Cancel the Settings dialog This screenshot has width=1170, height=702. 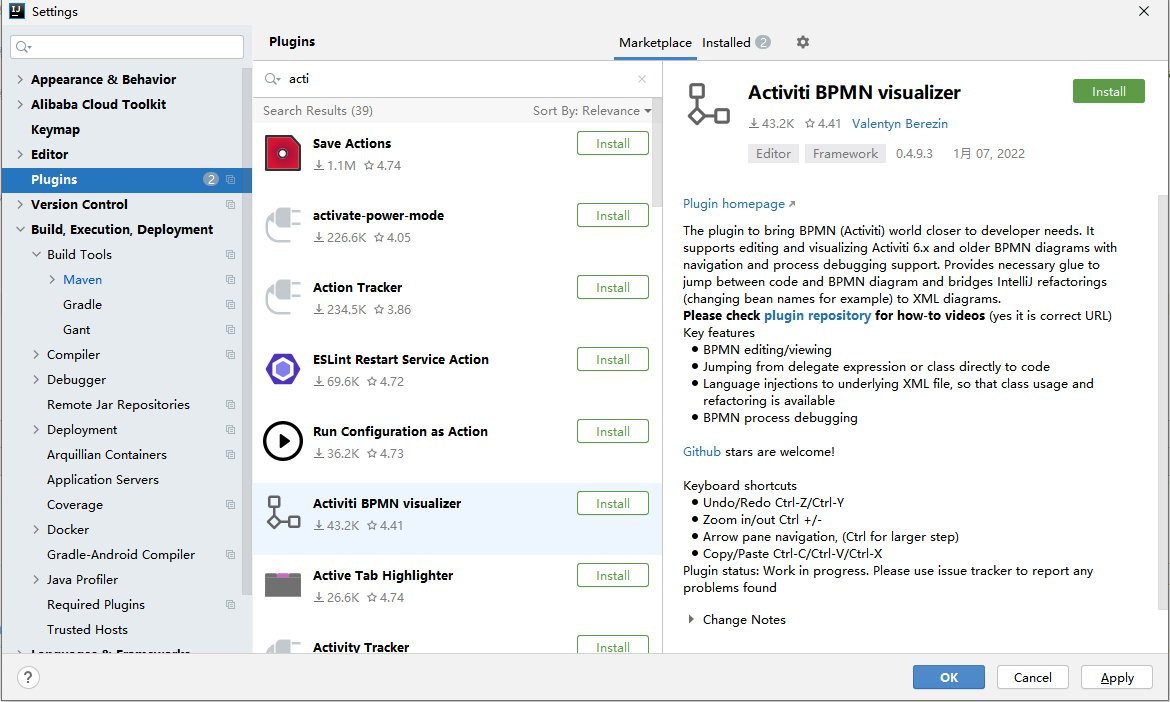pos(1033,677)
